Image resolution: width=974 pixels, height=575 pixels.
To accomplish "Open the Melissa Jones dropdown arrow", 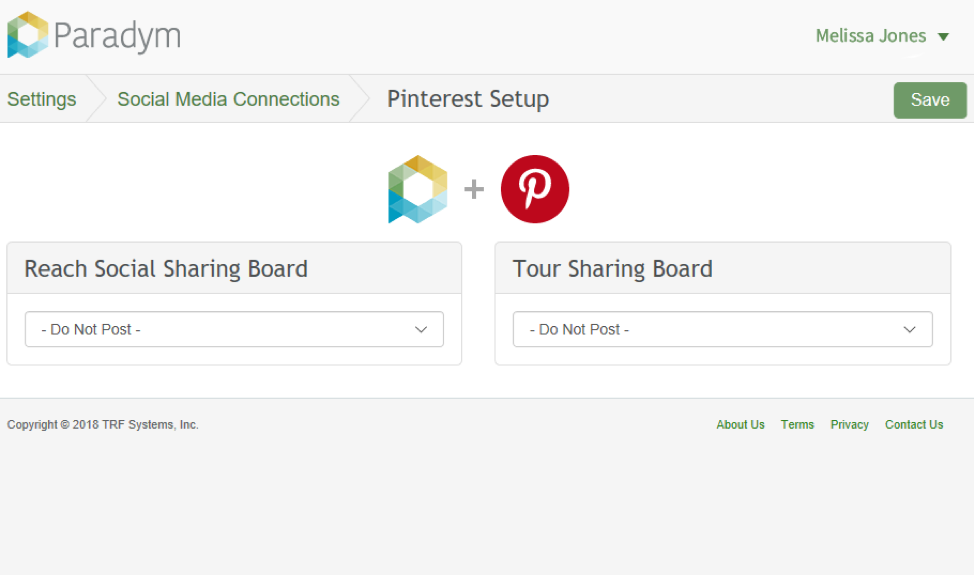I will (x=943, y=37).
